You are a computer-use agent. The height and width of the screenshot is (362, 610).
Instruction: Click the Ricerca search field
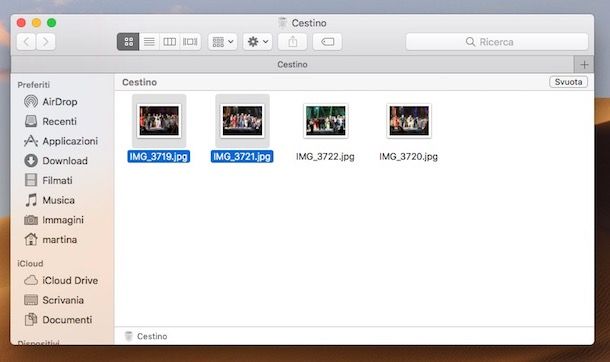click(497, 42)
